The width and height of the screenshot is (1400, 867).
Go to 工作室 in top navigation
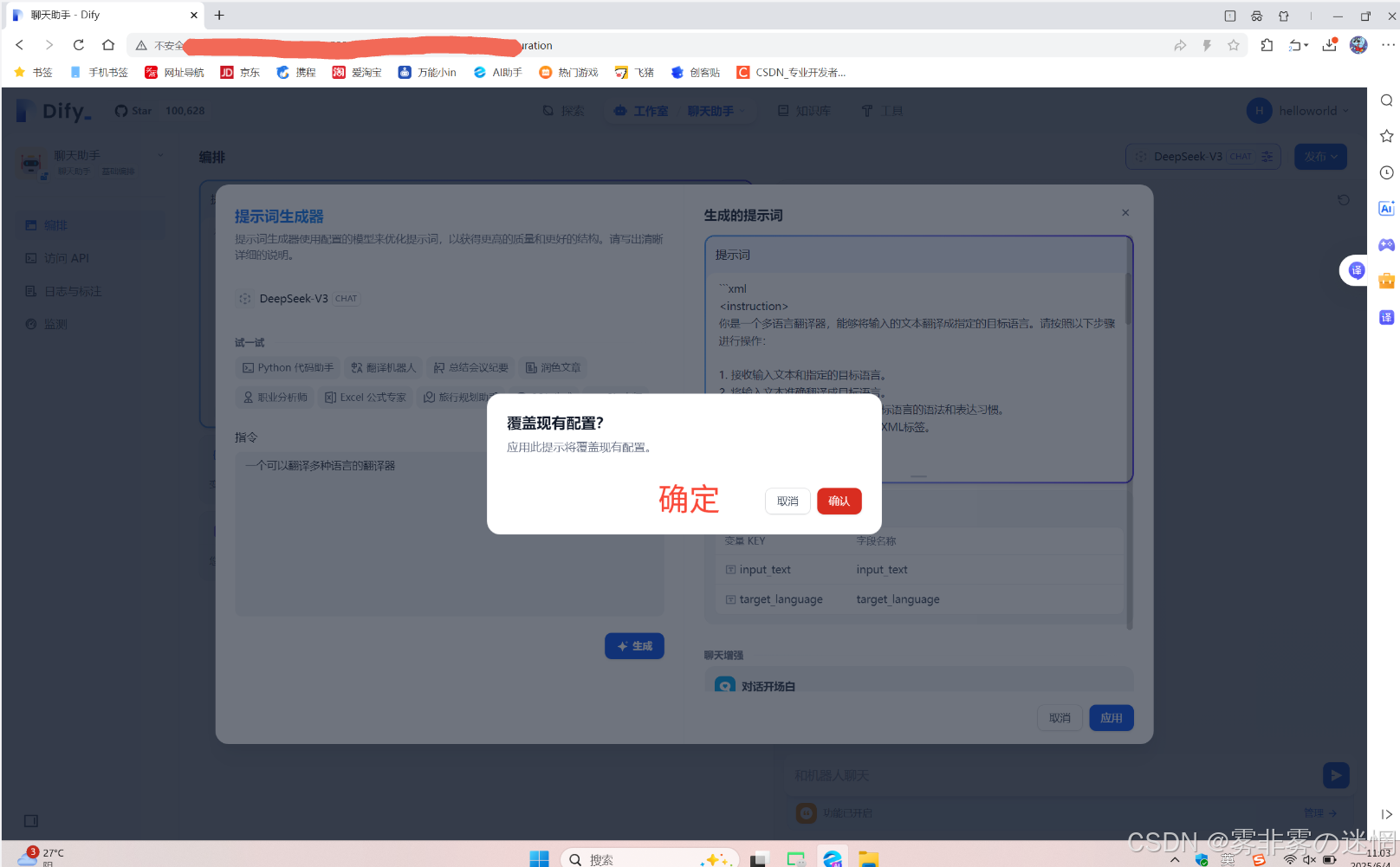tap(641, 111)
